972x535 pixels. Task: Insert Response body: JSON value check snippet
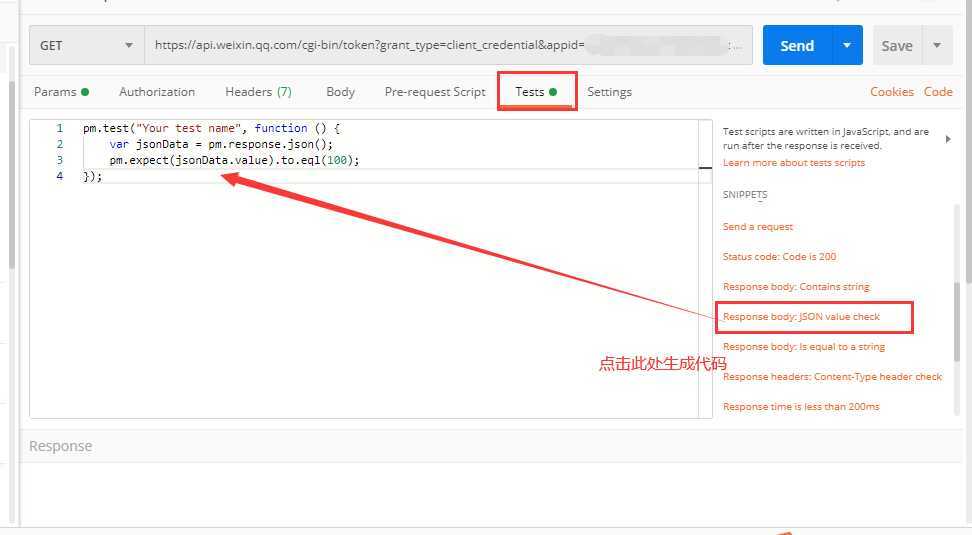point(801,317)
